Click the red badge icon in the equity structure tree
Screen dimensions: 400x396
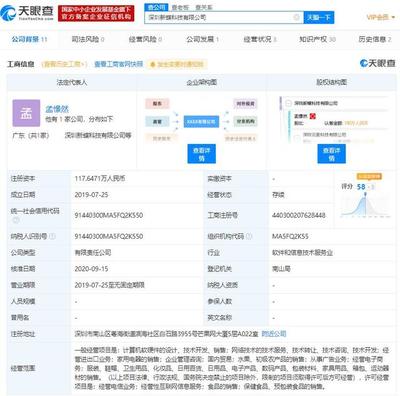(312, 116)
